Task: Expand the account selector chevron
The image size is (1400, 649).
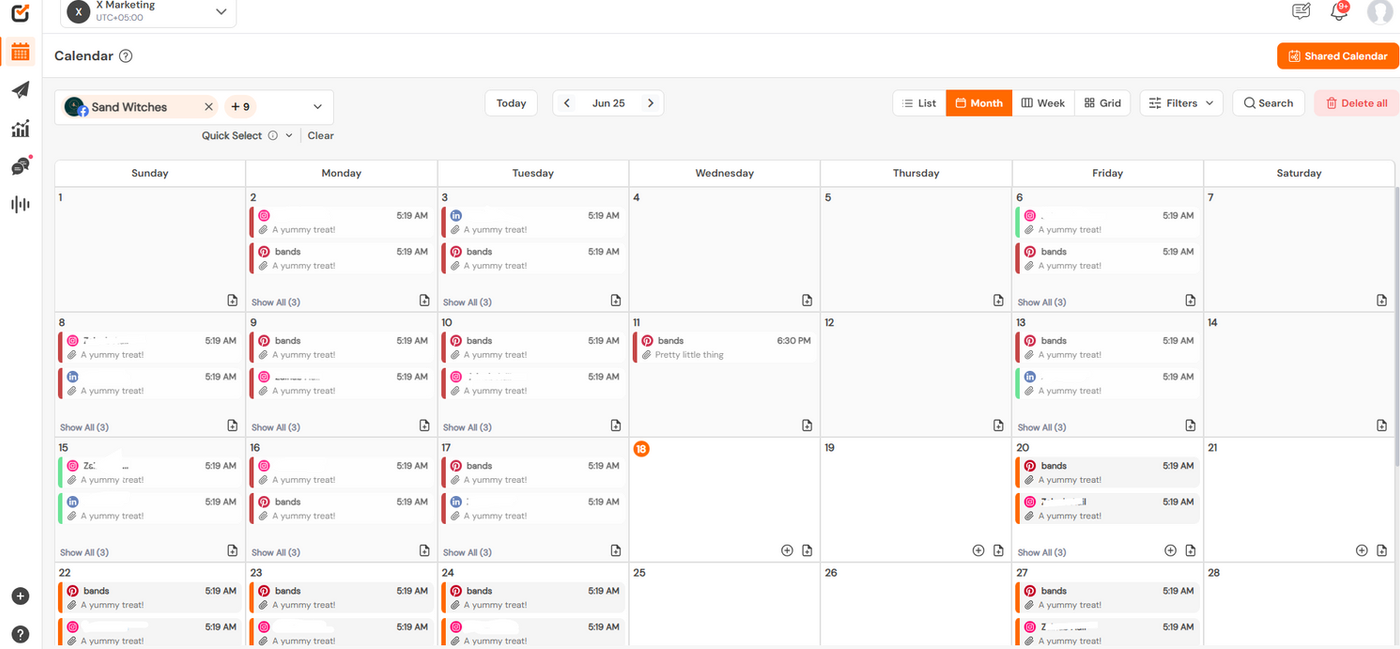Action: pyautogui.click(x=318, y=107)
